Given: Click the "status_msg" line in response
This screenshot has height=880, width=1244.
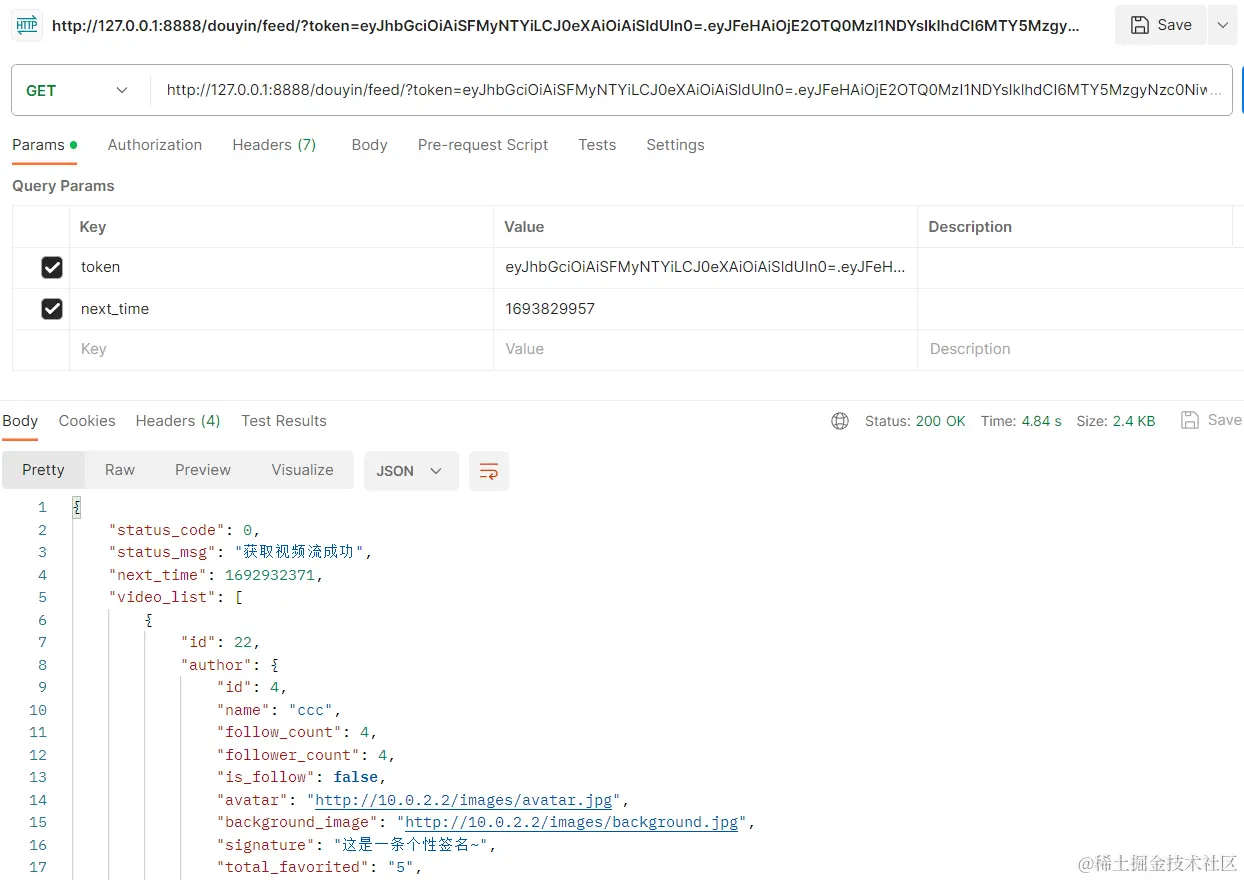Looking at the screenshot, I should click(x=240, y=552).
